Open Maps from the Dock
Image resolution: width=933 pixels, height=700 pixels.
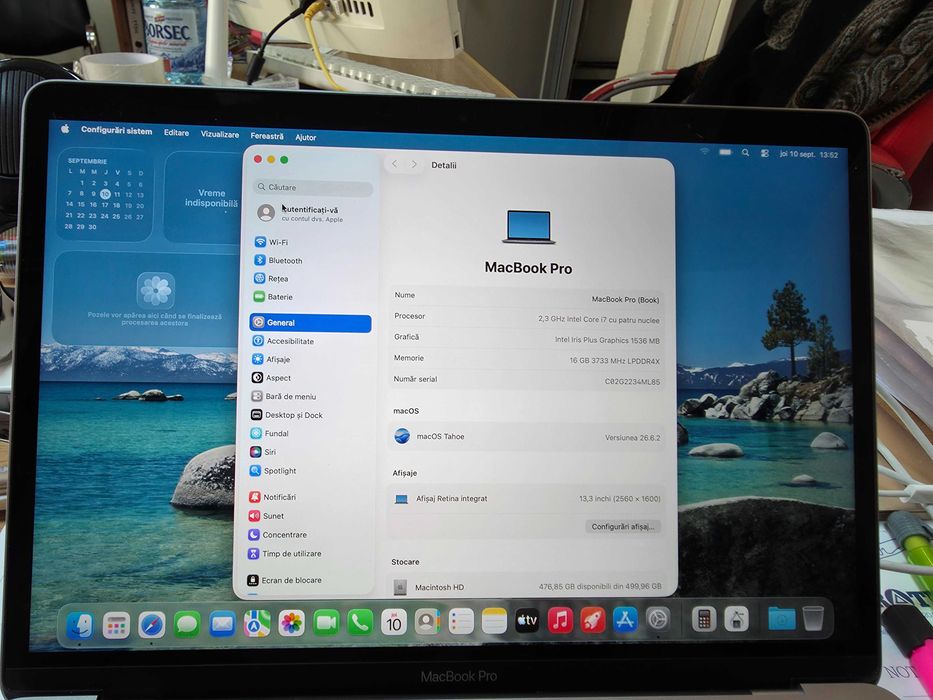pyautogui.click(x=257, y=624)
